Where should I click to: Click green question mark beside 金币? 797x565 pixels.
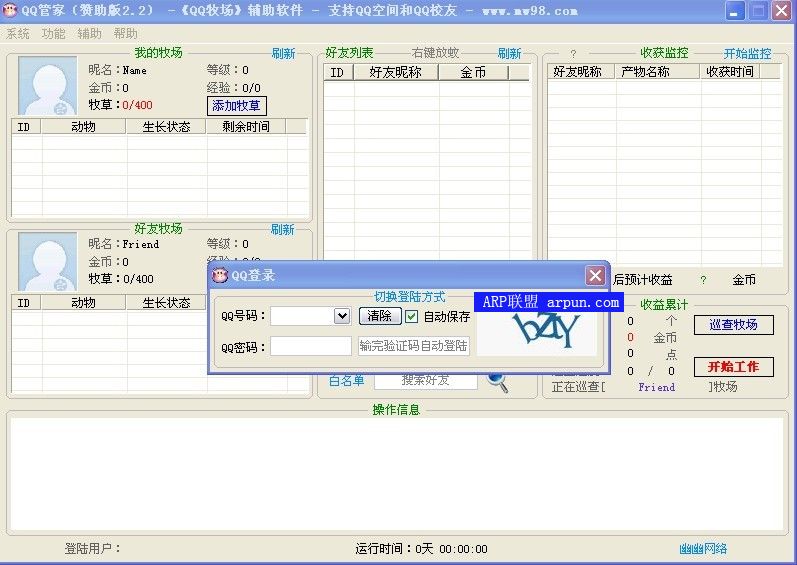click(x=703, y=280)
